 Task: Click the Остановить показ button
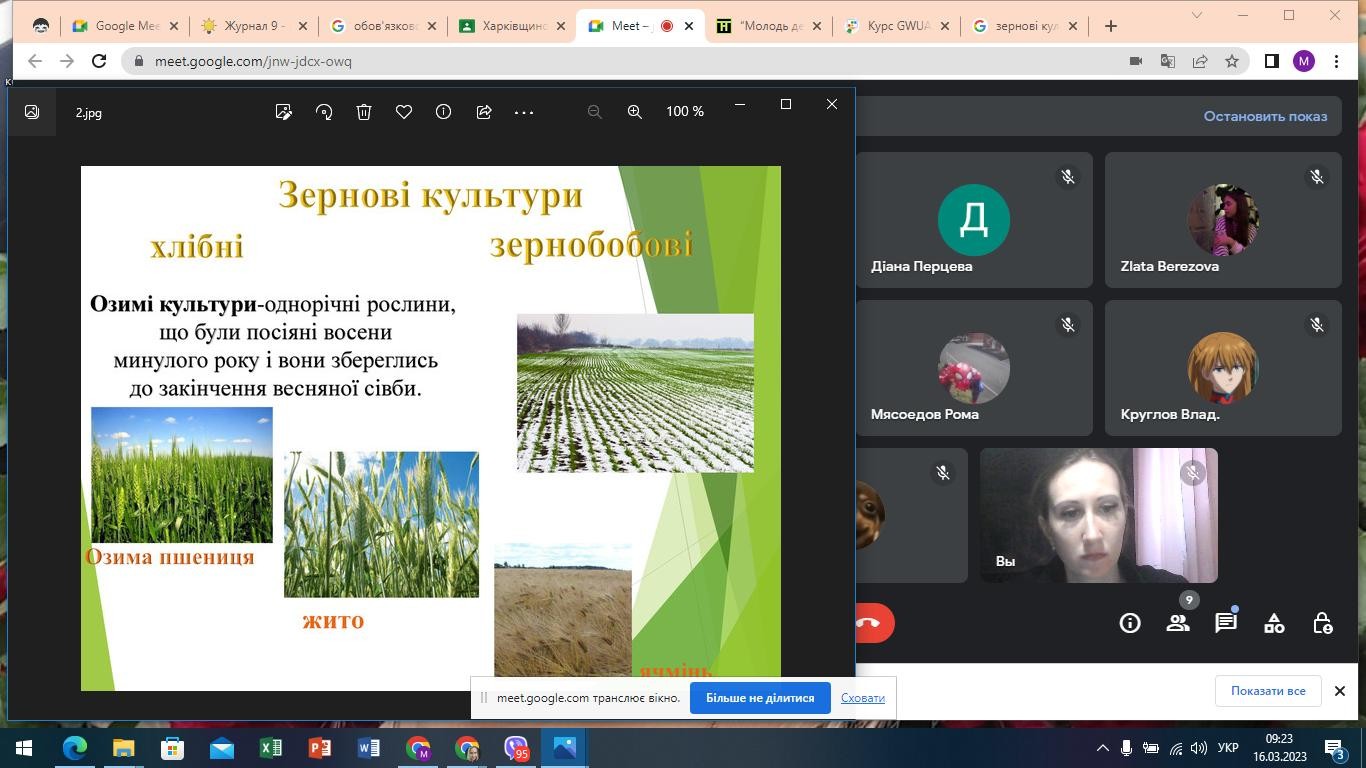(x=1265, y=116)
